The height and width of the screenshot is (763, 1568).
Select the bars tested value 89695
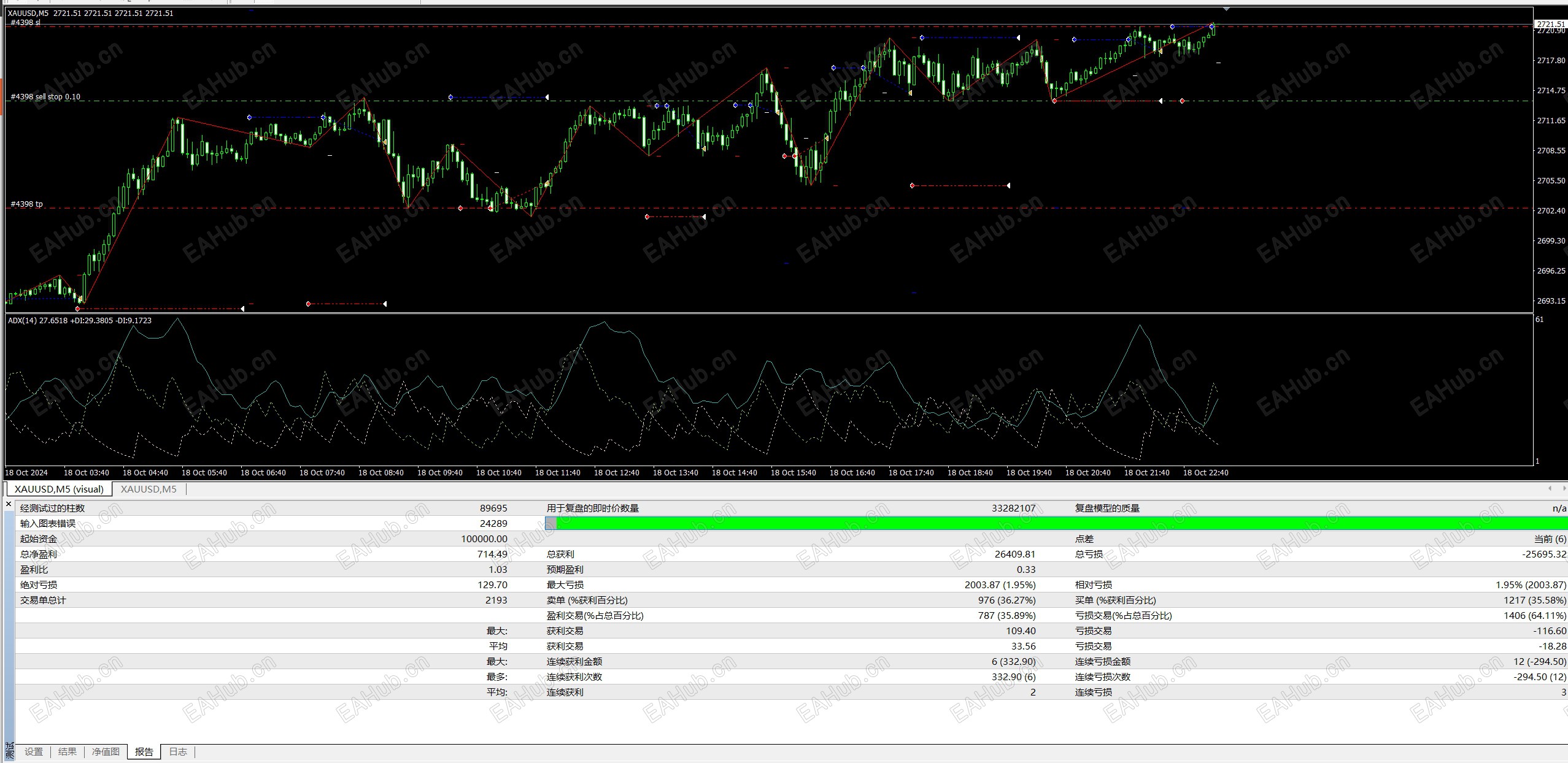(493, 508)
